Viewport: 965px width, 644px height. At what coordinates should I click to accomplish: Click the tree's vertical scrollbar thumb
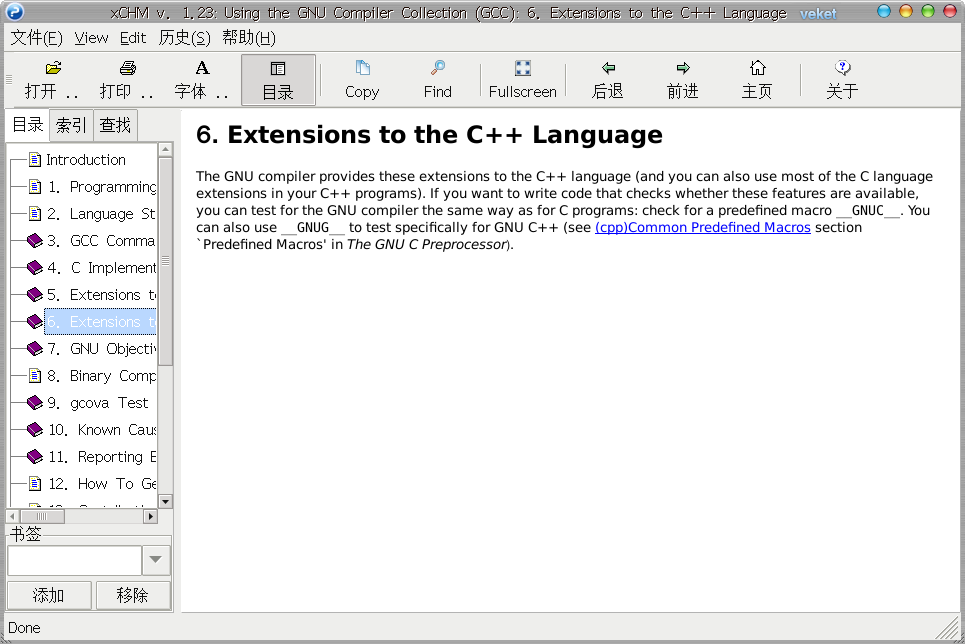[x=165, y=262]
